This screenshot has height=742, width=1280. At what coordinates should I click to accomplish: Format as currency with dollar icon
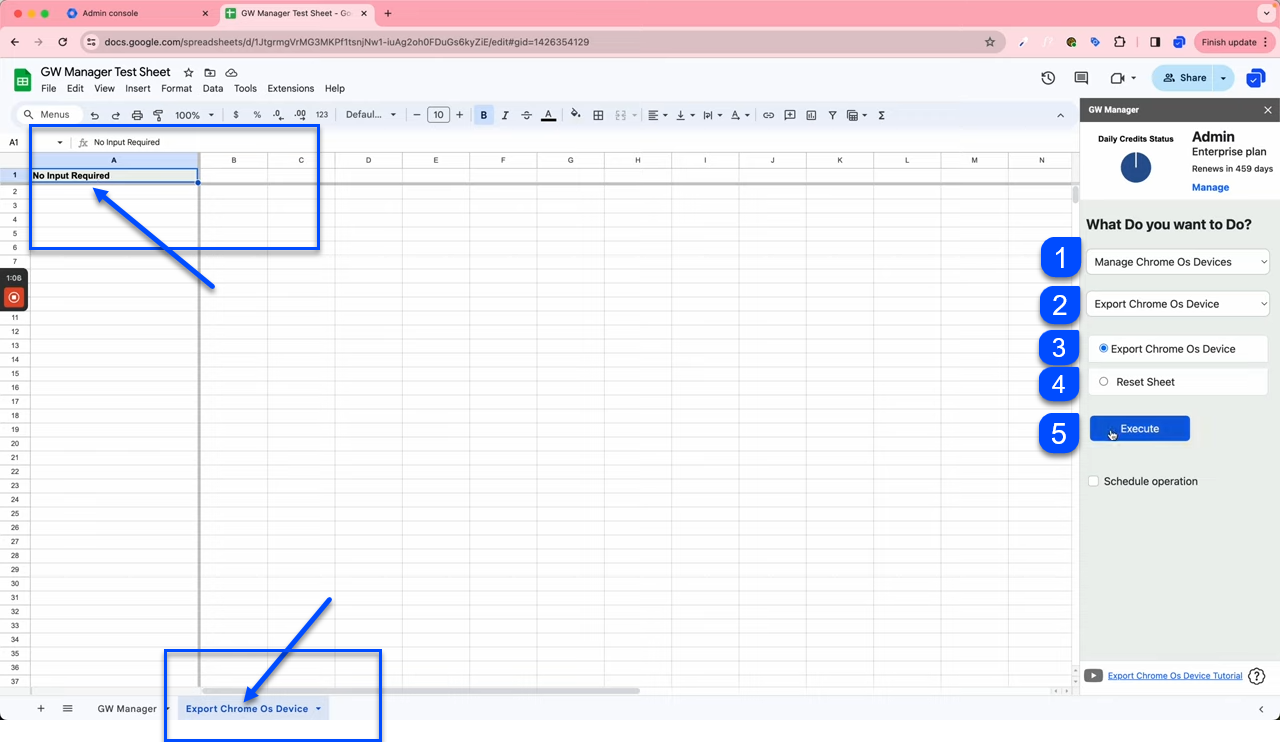click(236, 115)
